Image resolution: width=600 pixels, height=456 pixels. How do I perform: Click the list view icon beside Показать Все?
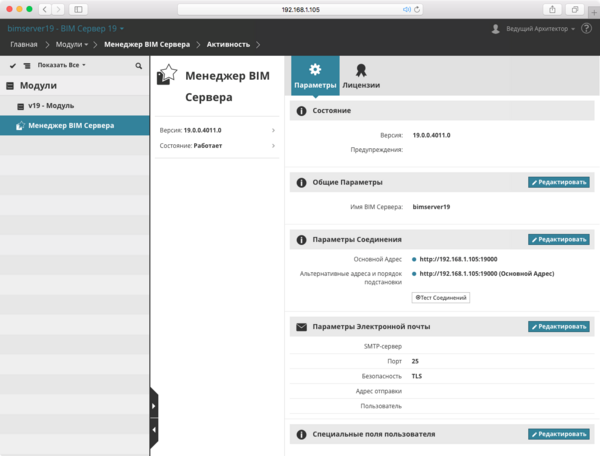click(x=27, y=66)
